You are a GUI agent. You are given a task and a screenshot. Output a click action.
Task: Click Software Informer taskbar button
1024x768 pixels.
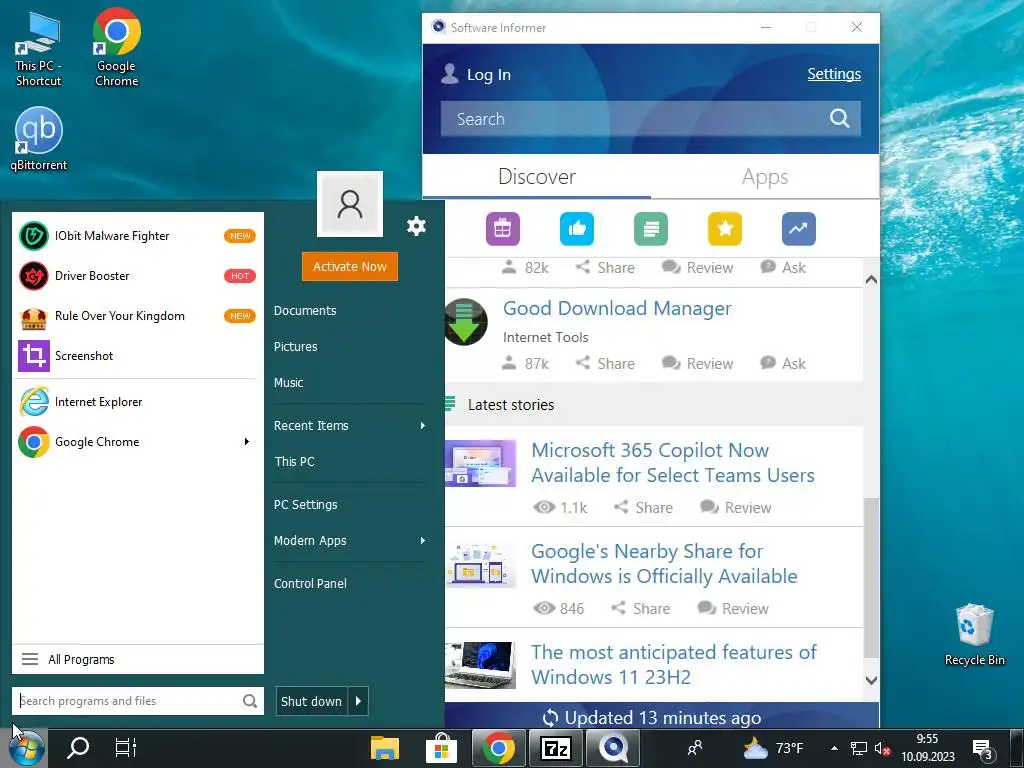[613, 748]
